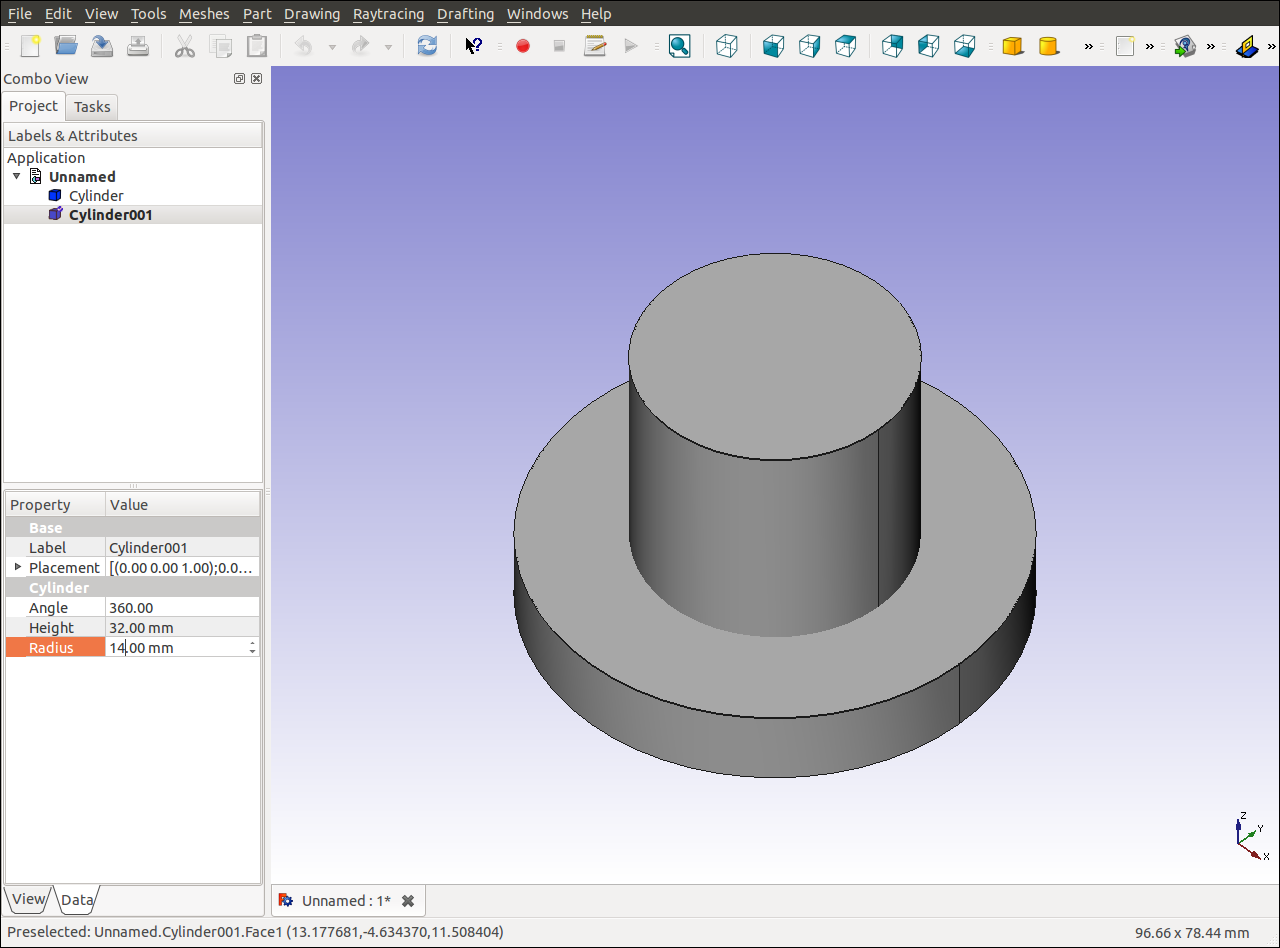
Task: Click the top face of upper cylinder
Action: pos(775,355)
